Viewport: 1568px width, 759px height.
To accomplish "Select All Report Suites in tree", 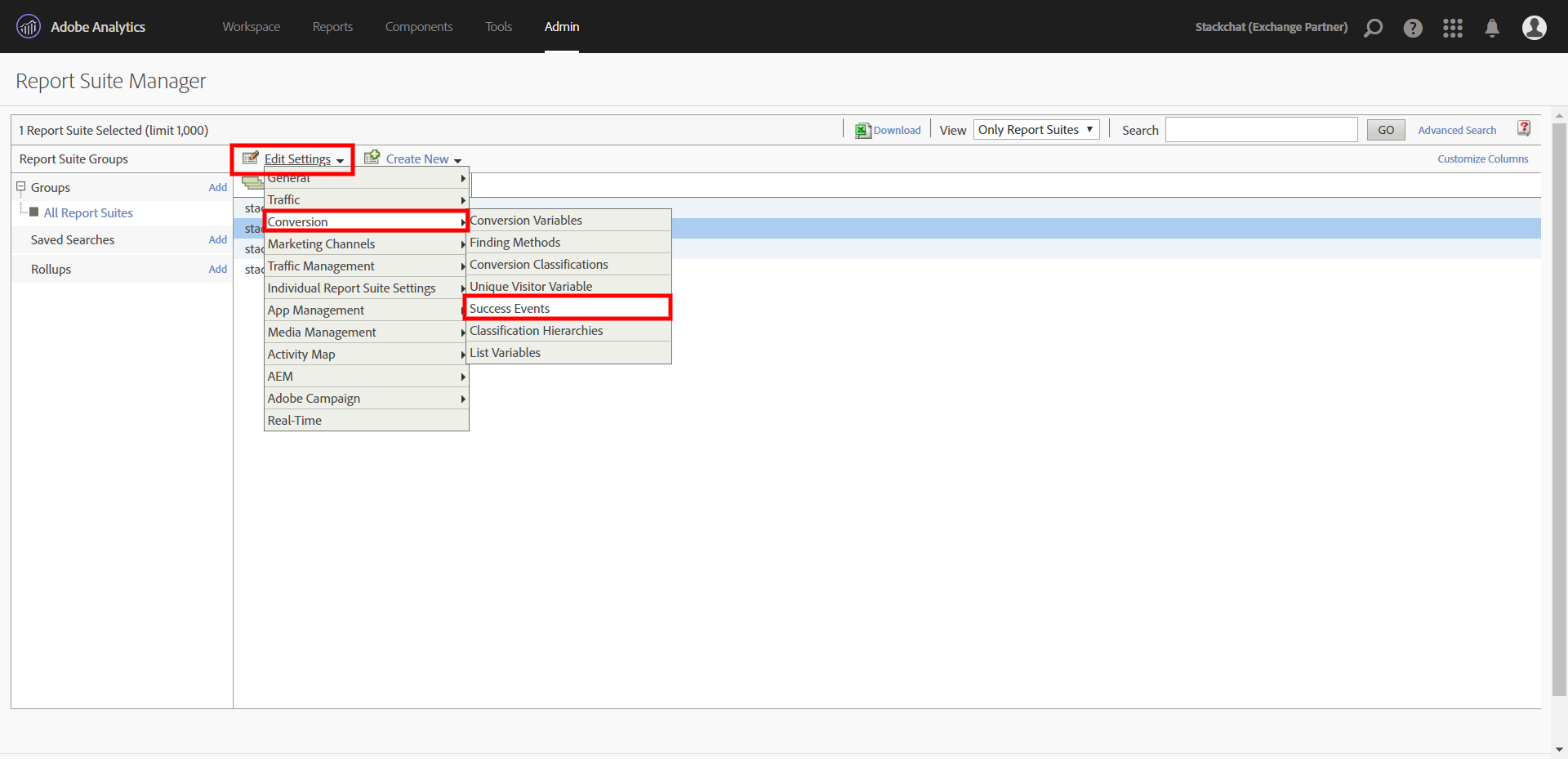I will [x=88, y=213].
